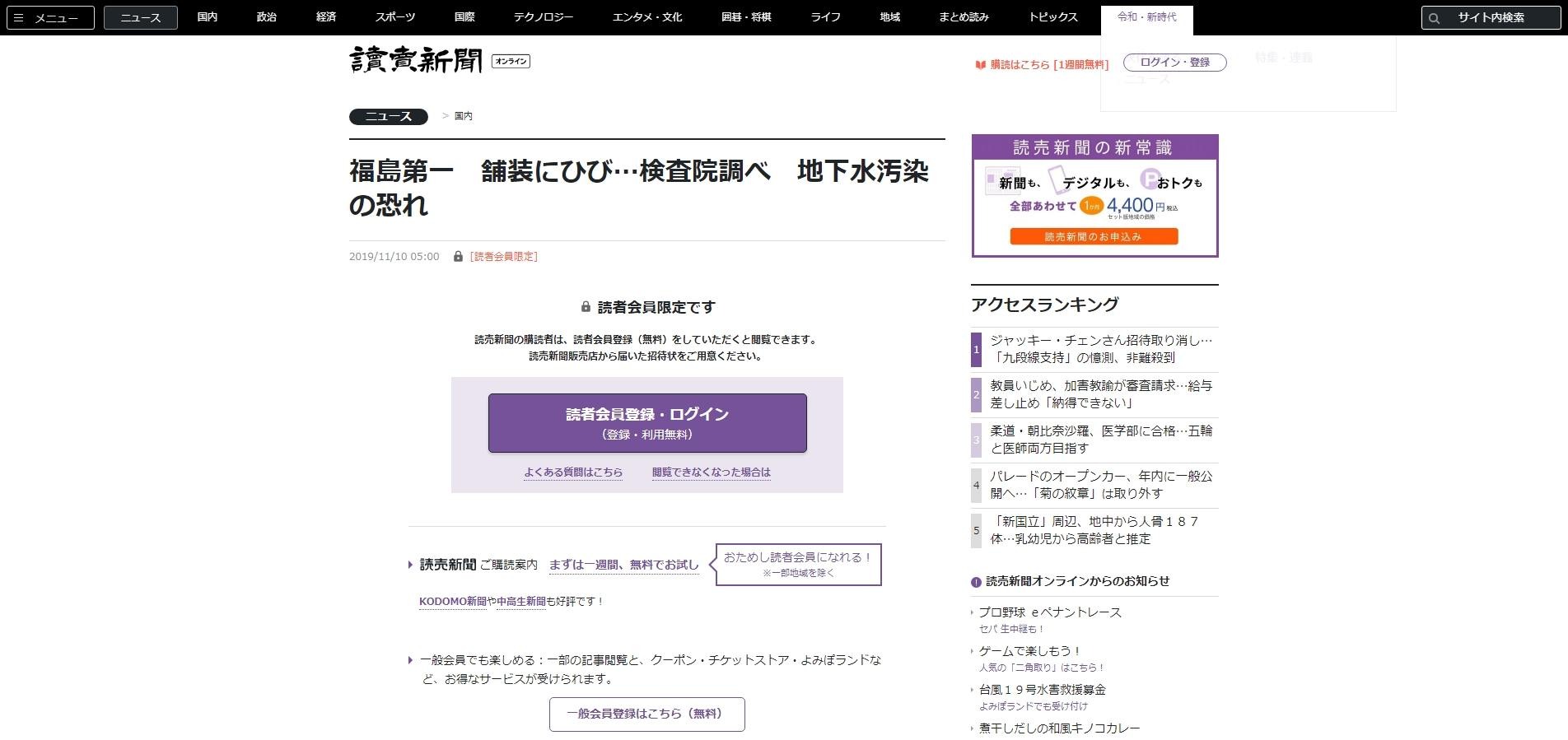Click the Yomiuri Shimbun logo

[x=416, y=60]
